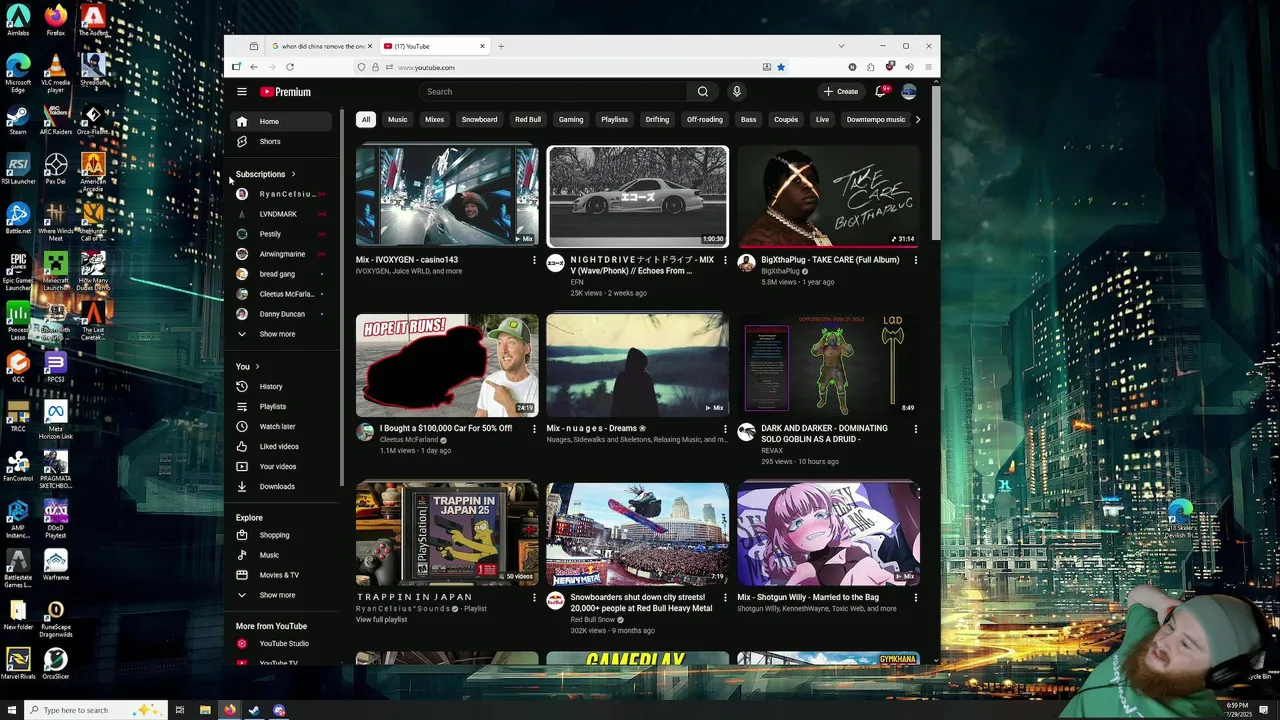Open options for BigXthaPlug TAKE CARE video
The height and width of the screenshot is (720, 1280).
click(915, 260)
